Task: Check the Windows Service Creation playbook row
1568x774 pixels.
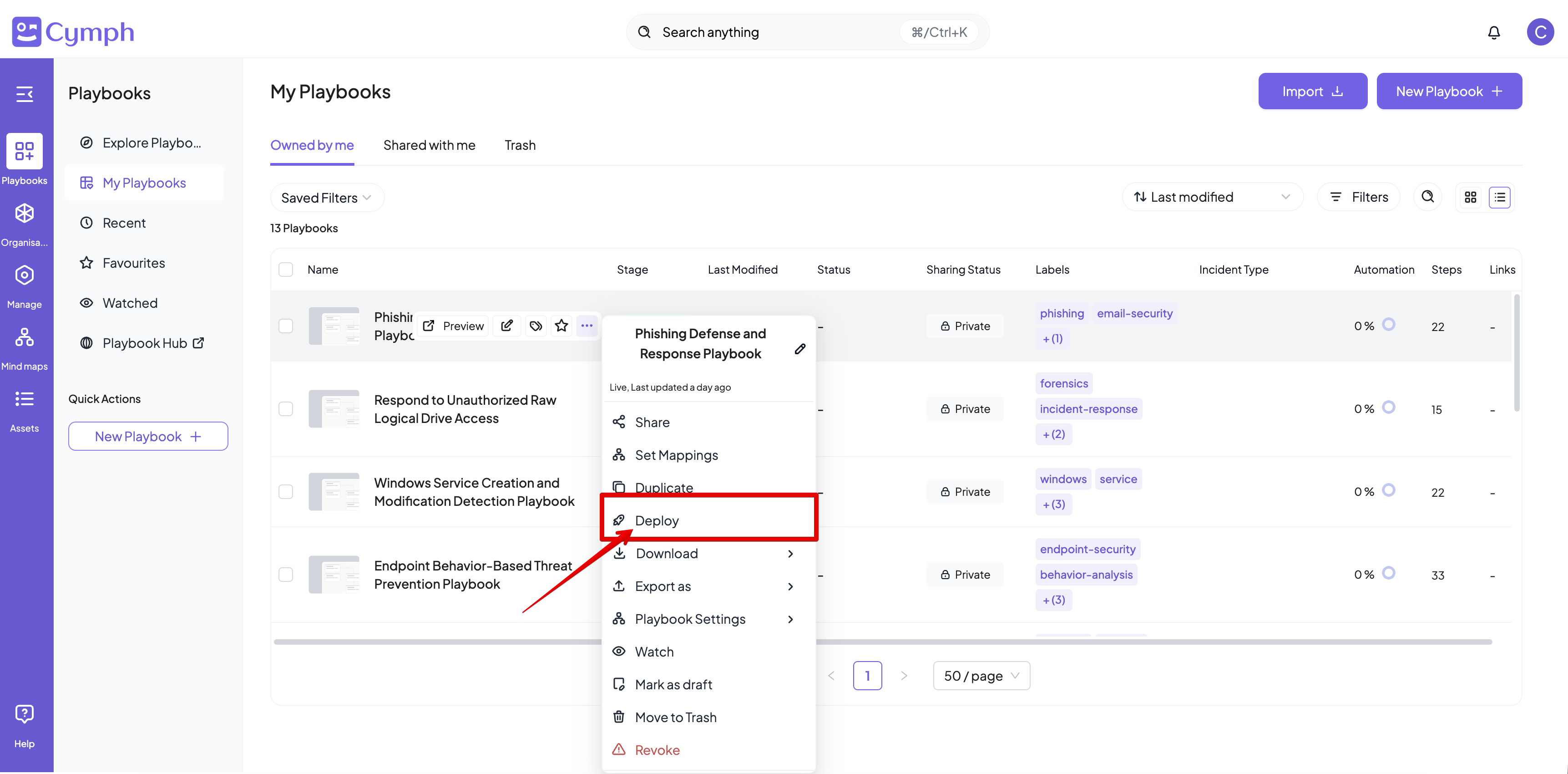Action: (285, 491)
